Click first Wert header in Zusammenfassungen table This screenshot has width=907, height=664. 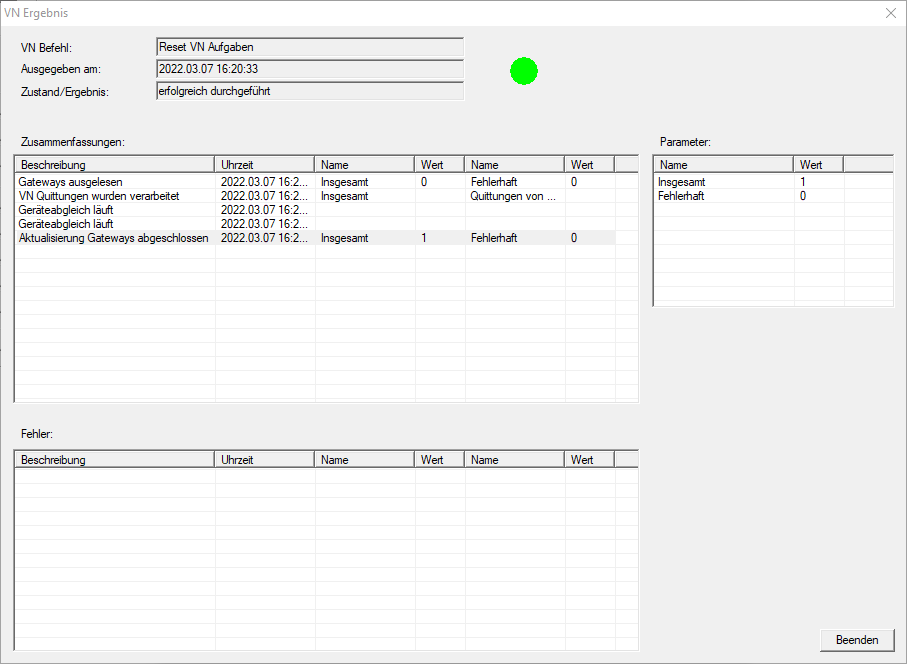click(x=439, y=165)
